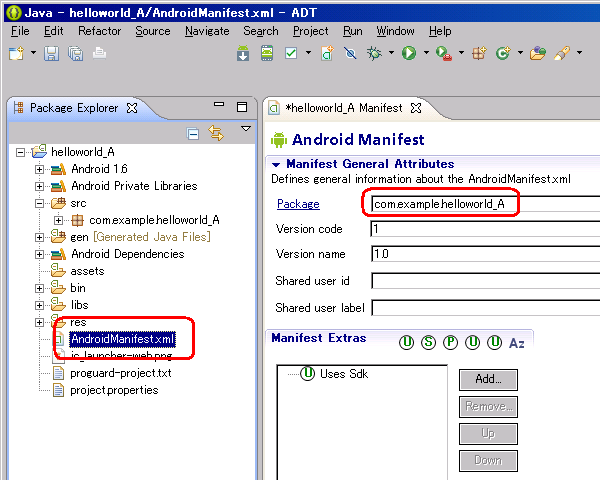
Task: Collapse the src folder node
Action: pyautogui.click(x=39, y=203)
